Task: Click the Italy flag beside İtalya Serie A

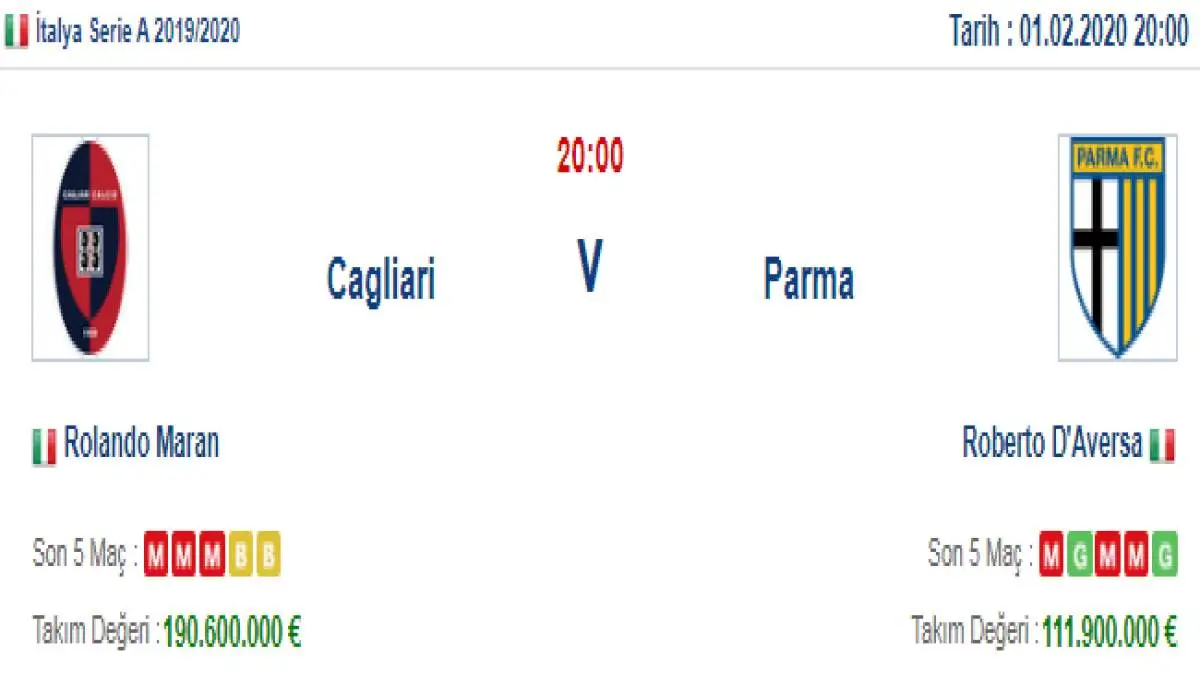Action: (x=16, y=33)
